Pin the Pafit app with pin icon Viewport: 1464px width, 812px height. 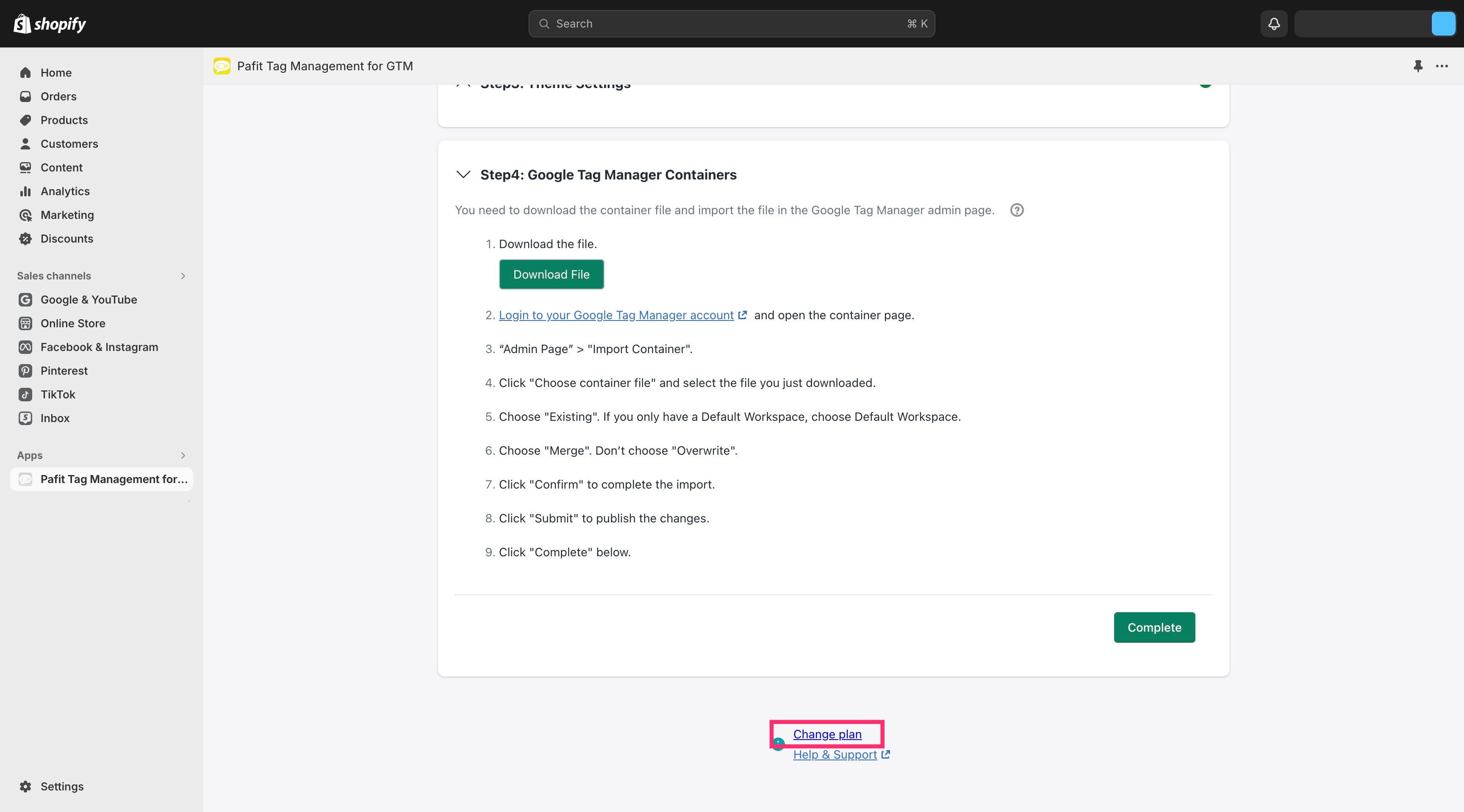(1418, 66)
